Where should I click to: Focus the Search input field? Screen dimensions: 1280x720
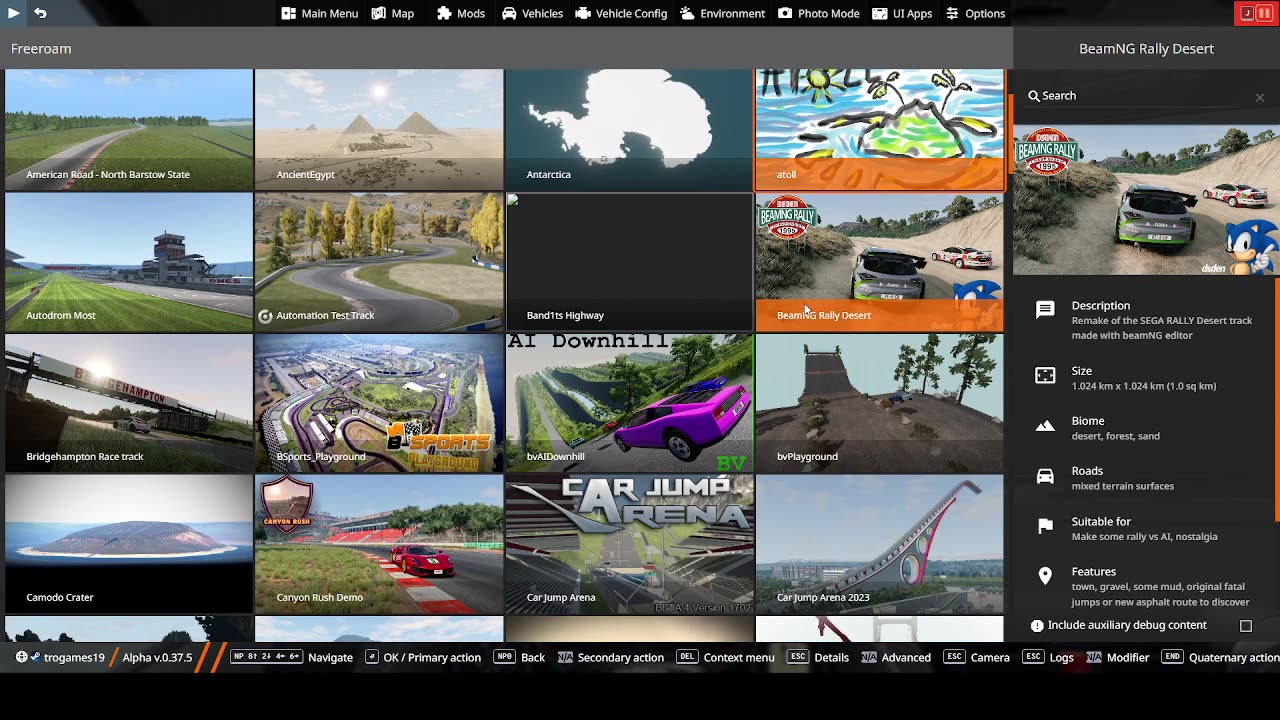coord(1146,96)
